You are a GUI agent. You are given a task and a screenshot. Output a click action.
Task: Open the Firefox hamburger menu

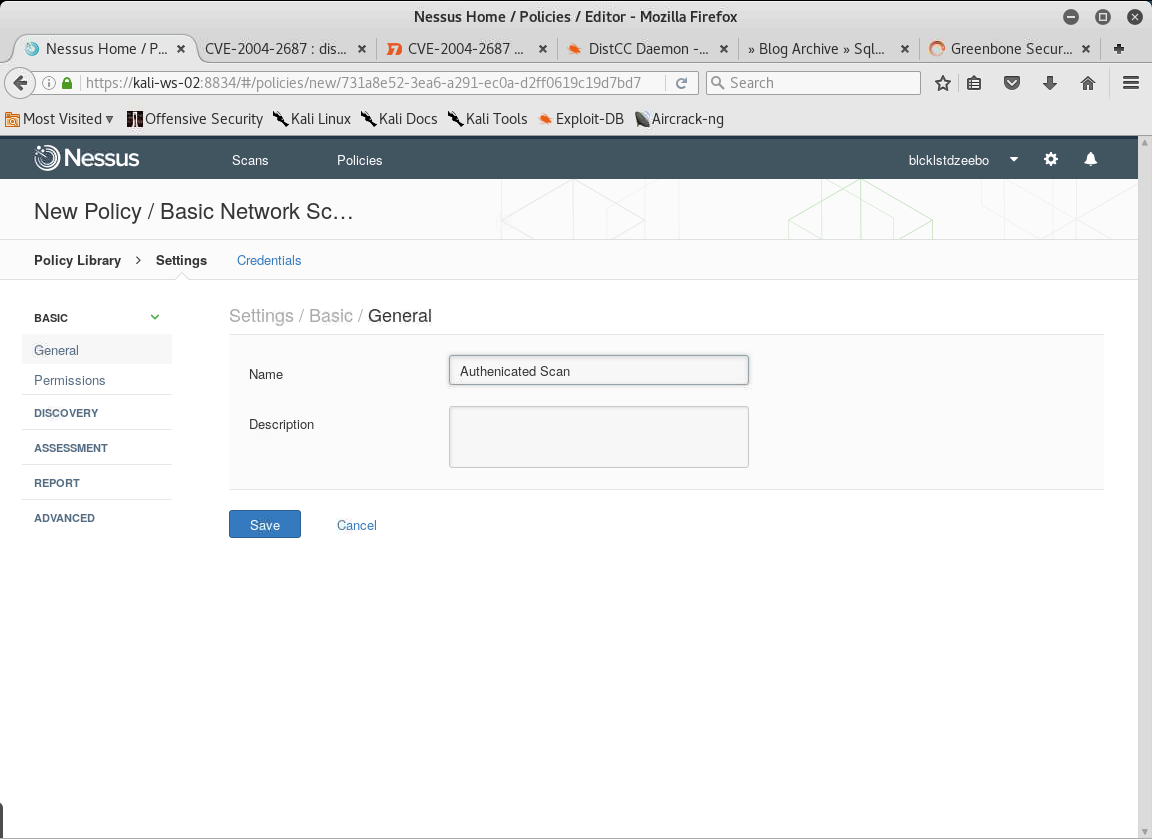(1131, 84)
